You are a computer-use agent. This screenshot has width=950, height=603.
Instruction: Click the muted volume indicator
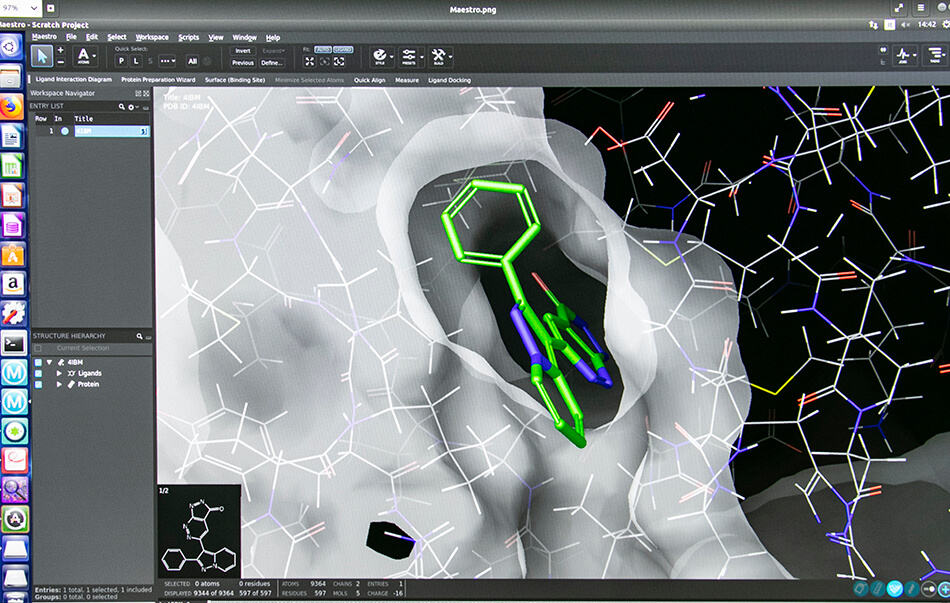[906, 25]
